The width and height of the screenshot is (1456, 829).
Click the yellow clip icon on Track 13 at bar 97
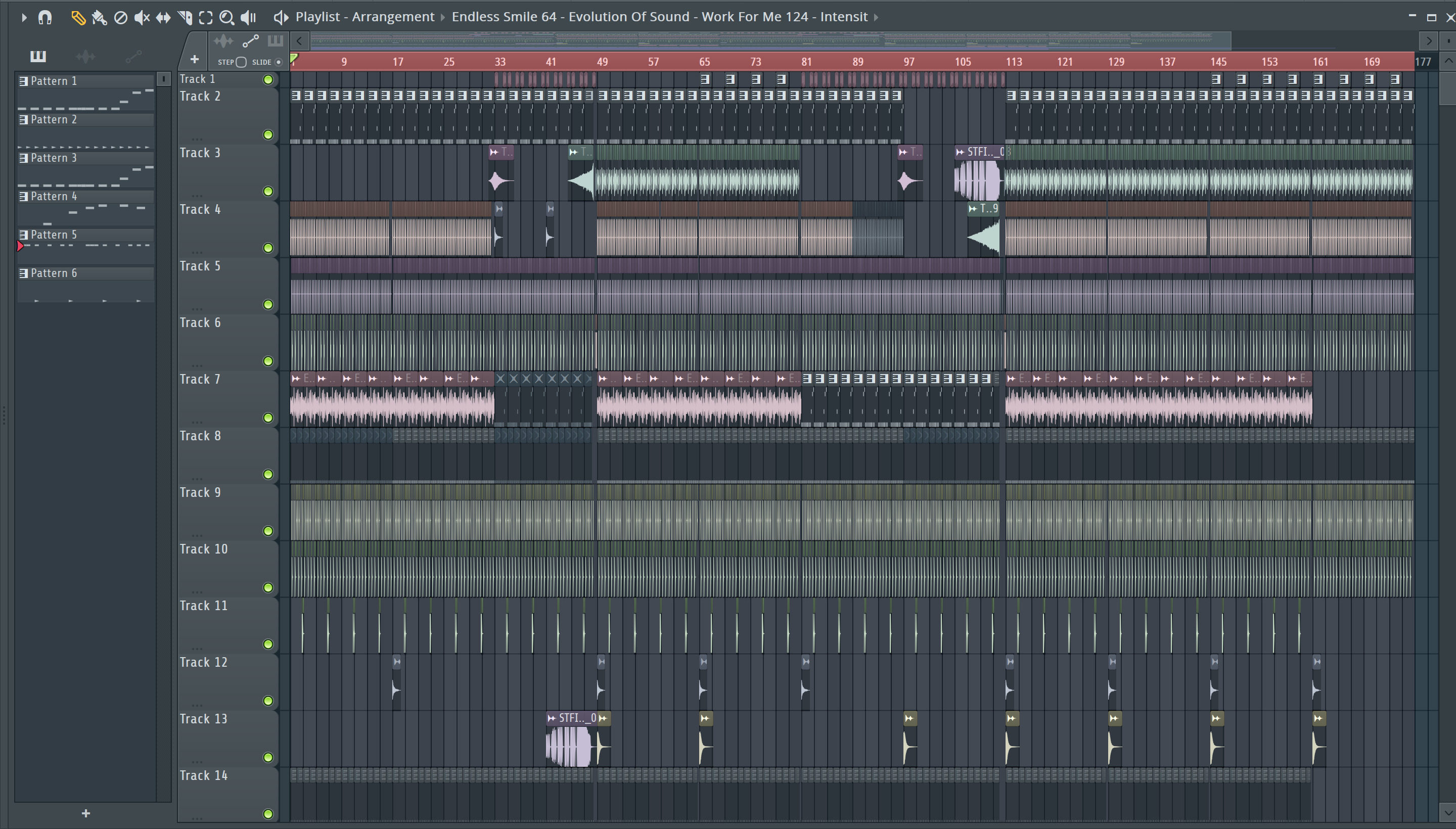[909, 718]
